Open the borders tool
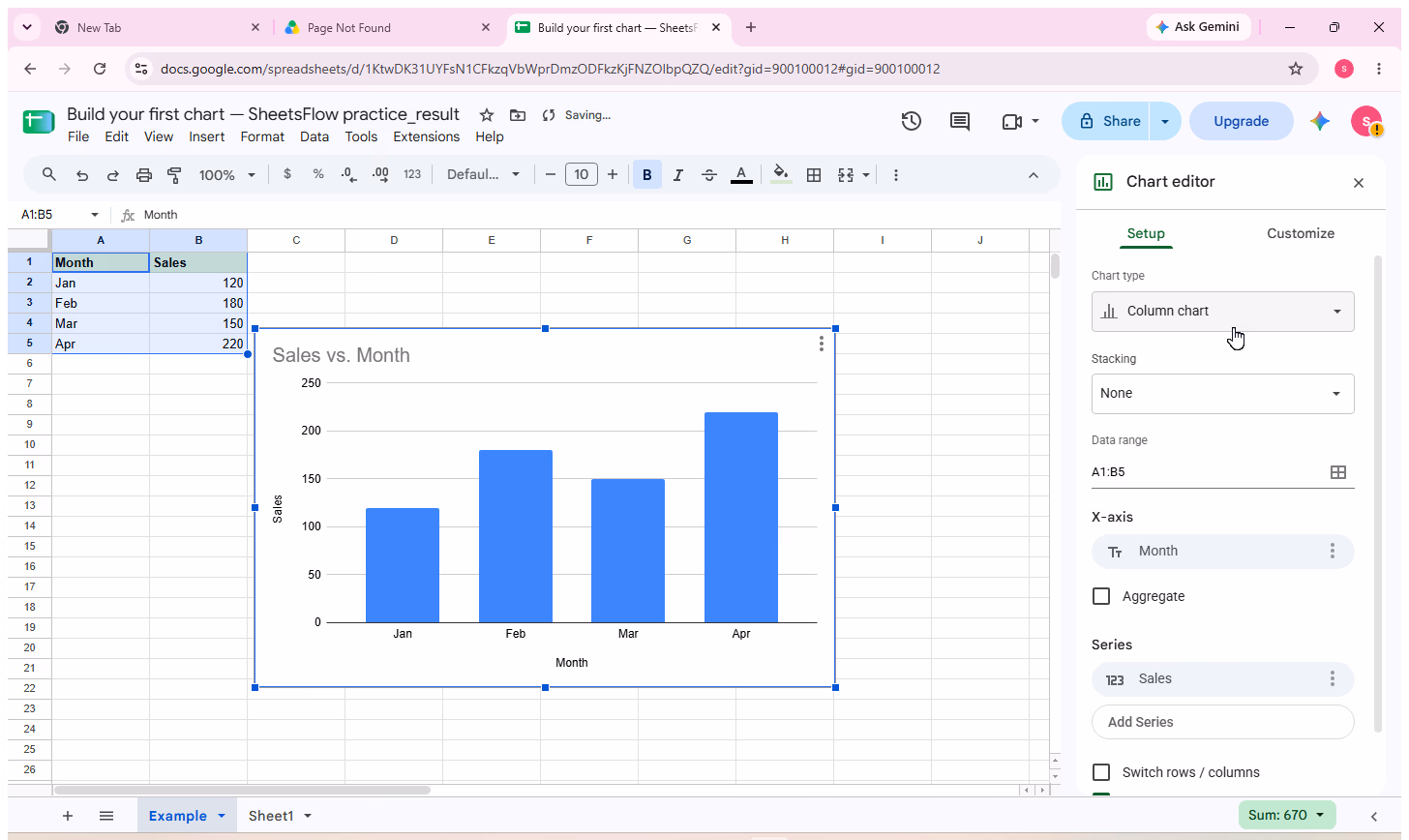This screenshot has height=840, width=1409. click(814, 175)
